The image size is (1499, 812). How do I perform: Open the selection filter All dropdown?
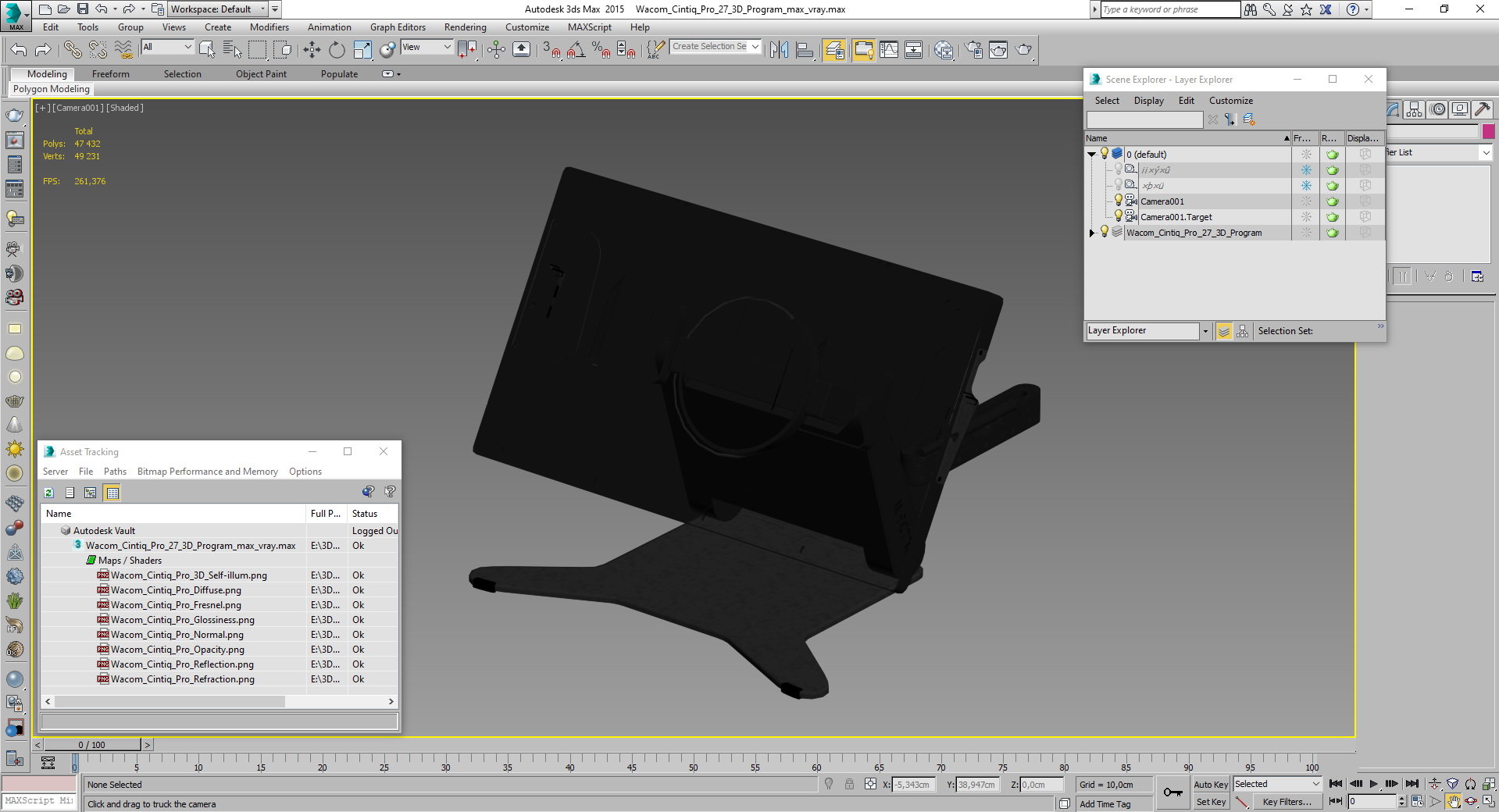point(167,47)
